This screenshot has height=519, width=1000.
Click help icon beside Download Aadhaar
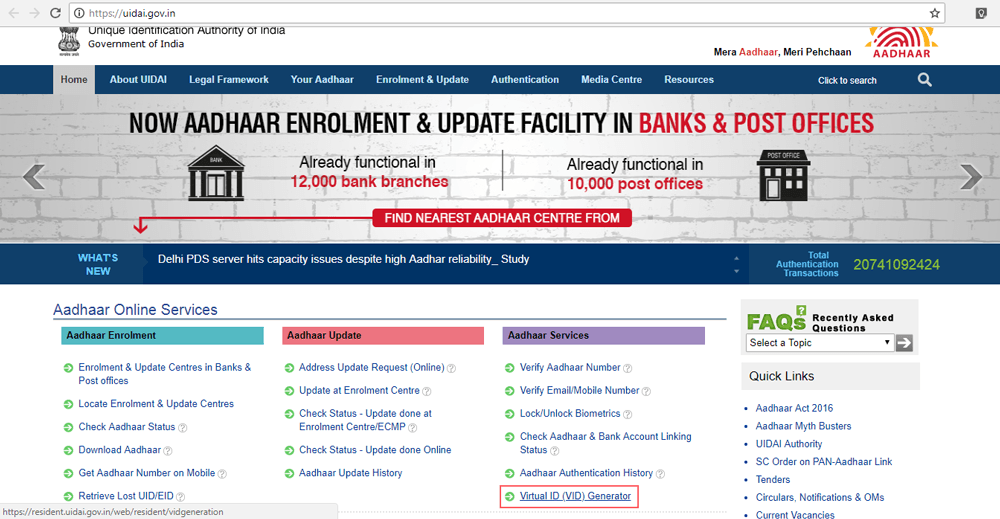(168, 451)
